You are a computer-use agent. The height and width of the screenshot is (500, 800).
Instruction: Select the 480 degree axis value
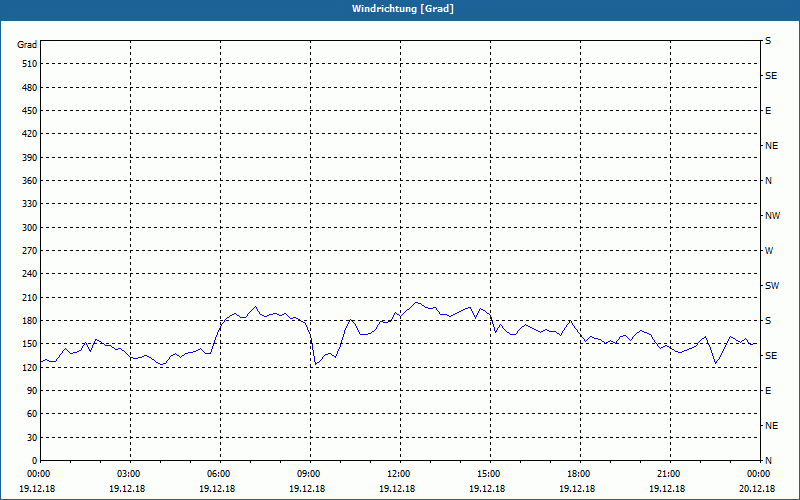coord(30,88)
